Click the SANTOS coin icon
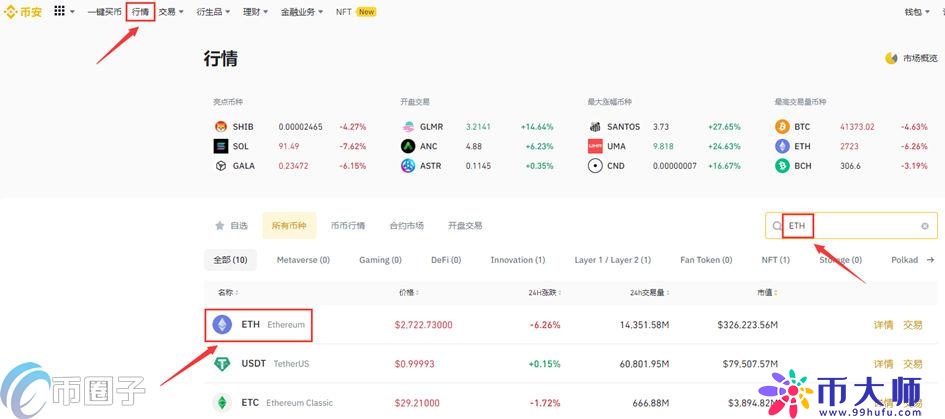 point(595,127)
